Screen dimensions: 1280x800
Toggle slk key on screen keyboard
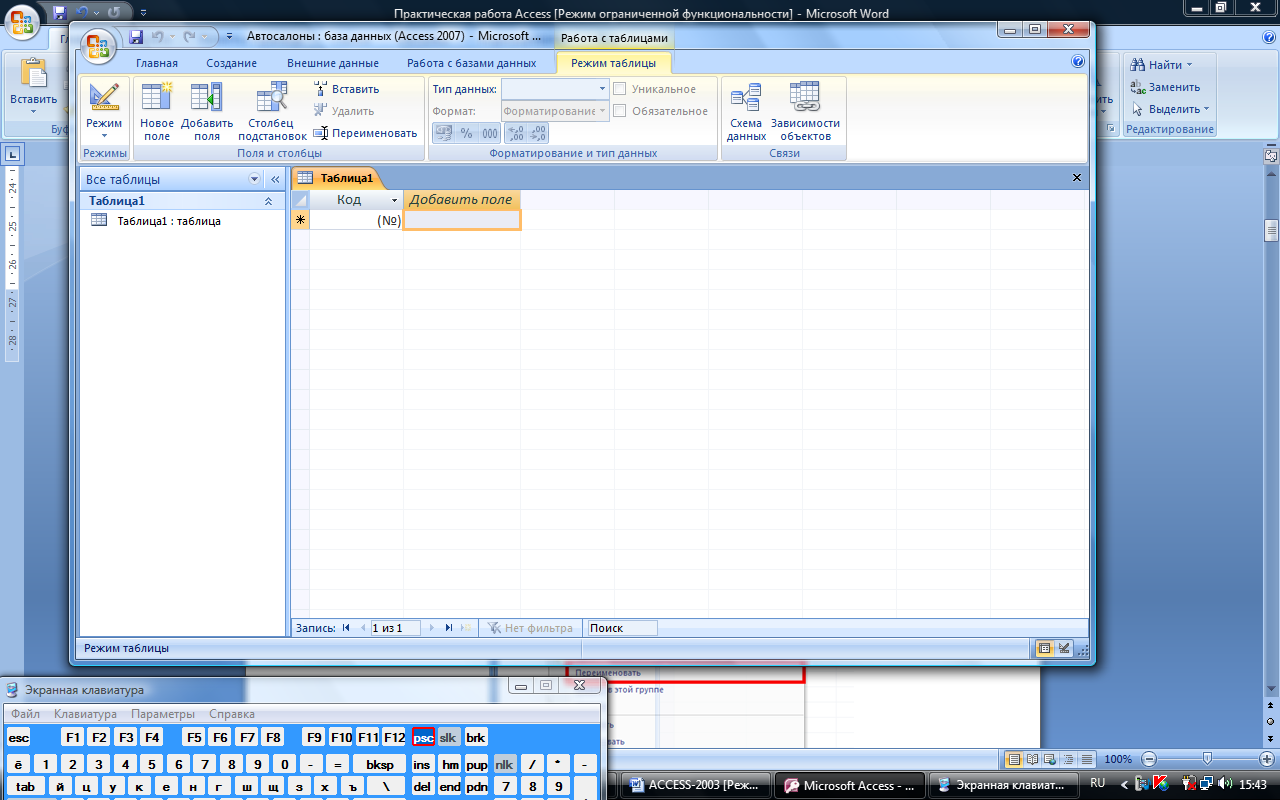point(449,737)
